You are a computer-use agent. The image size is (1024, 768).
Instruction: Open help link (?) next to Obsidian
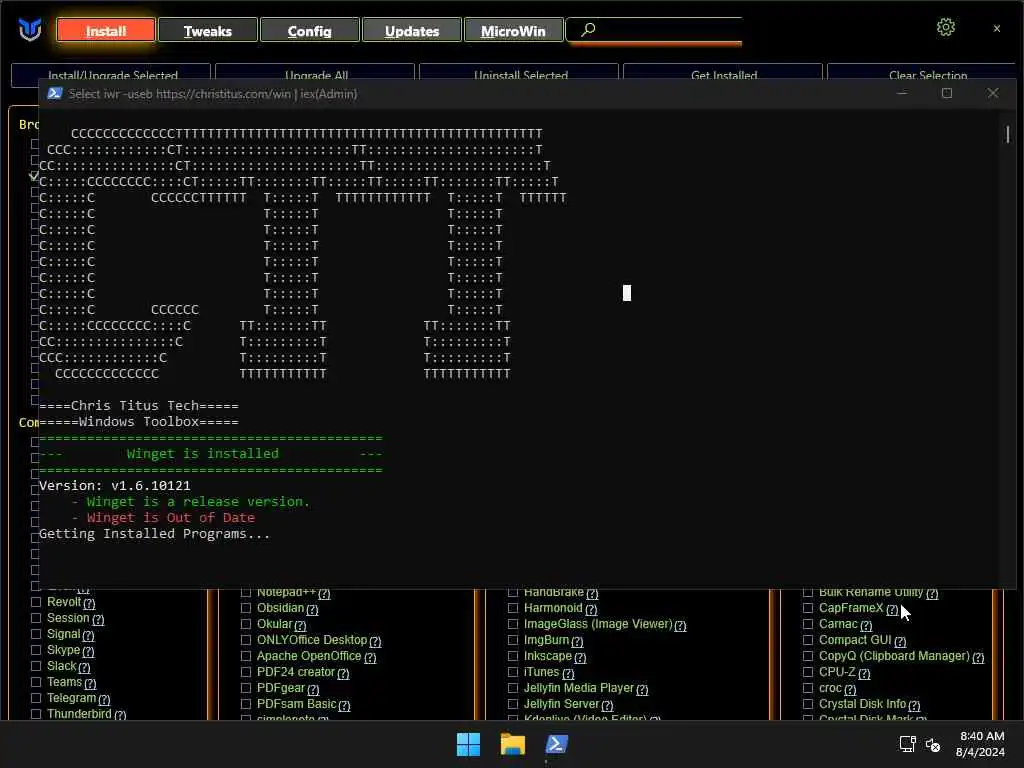click(x=312, y=609)
